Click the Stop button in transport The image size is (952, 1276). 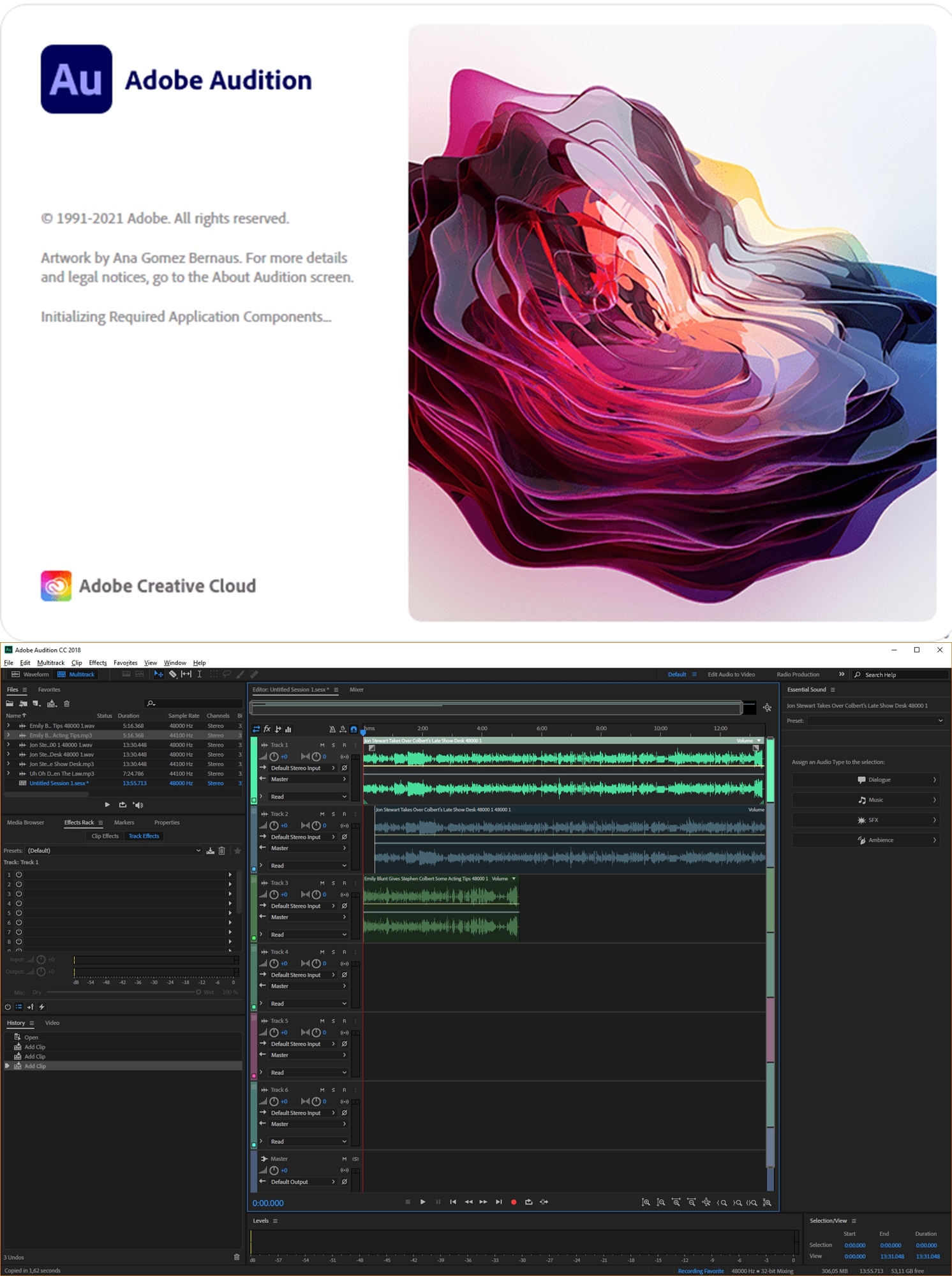coord(408,1202)
